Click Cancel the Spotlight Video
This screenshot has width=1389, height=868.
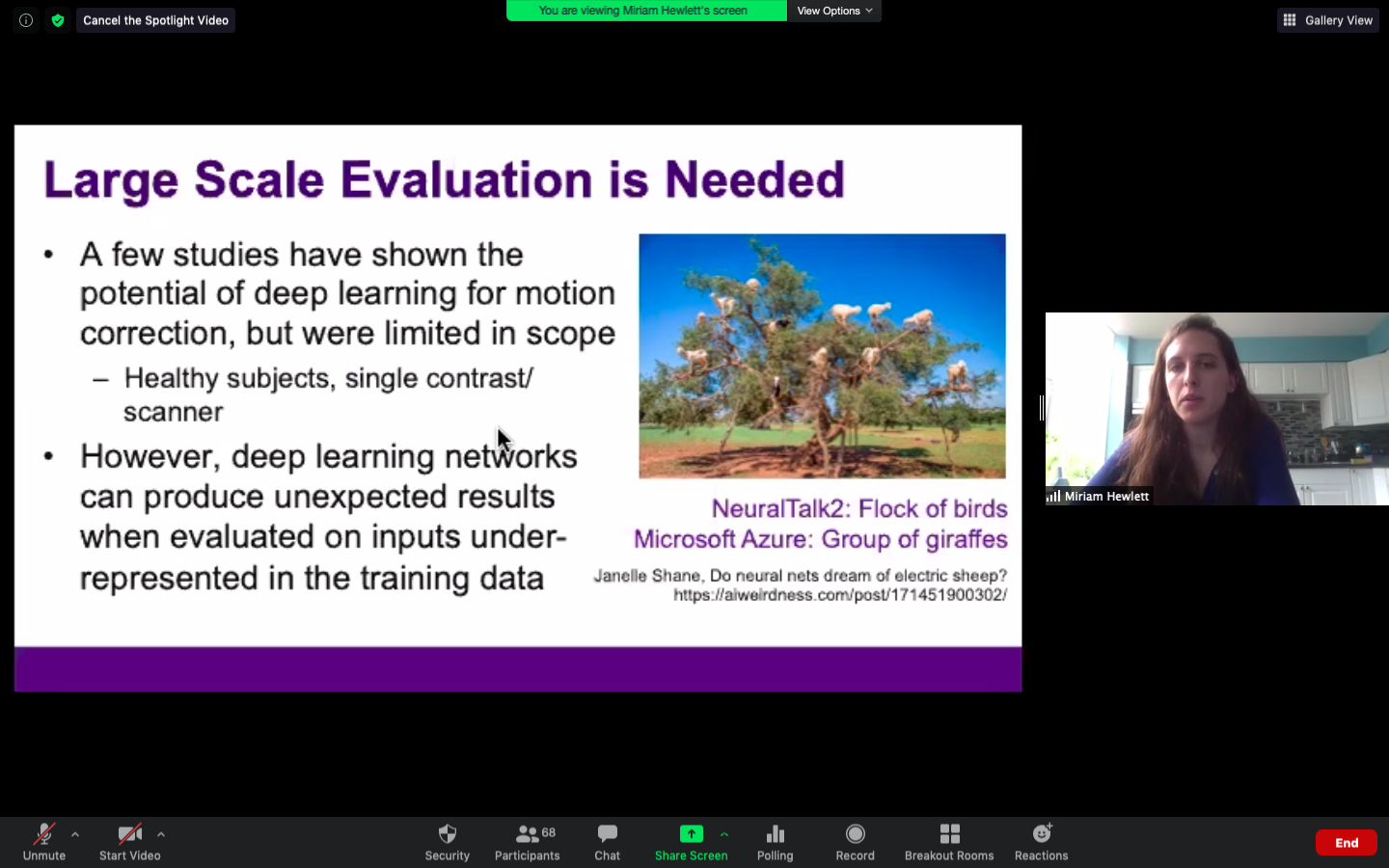tap(155, 20)
